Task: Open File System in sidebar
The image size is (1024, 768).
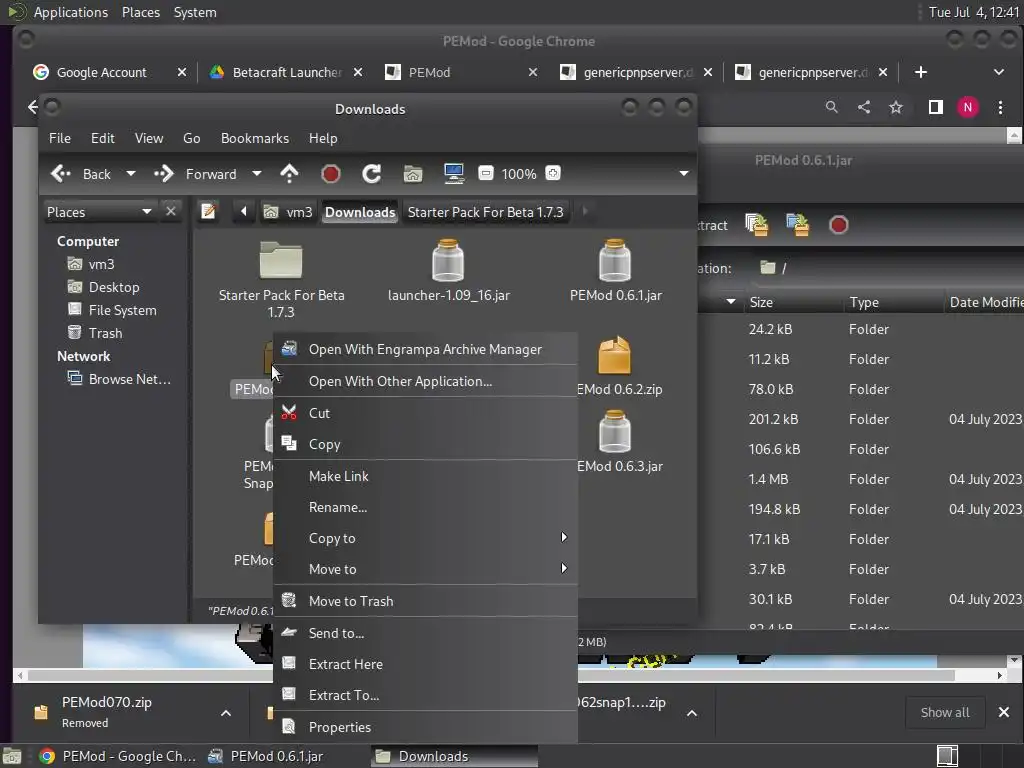Action: (122, 310)
